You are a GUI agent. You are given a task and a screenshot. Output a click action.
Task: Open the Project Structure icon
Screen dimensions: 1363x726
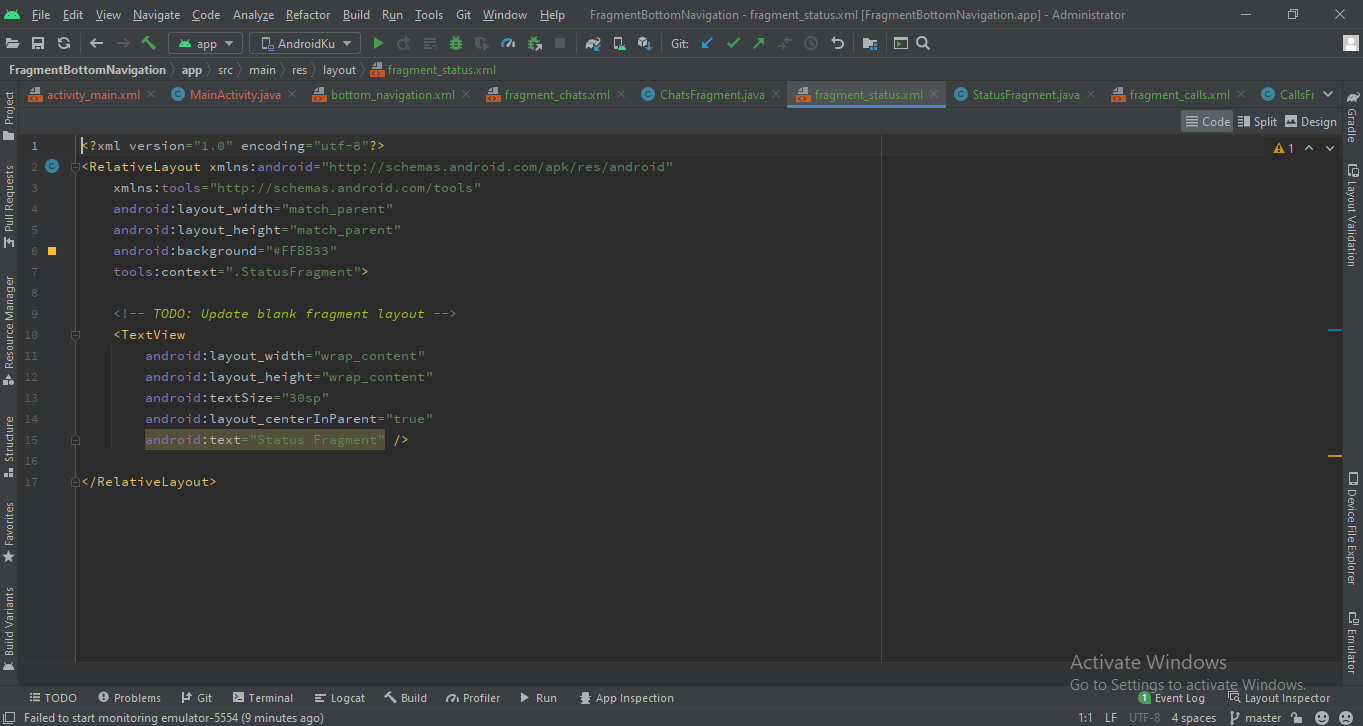click(870, 43)
